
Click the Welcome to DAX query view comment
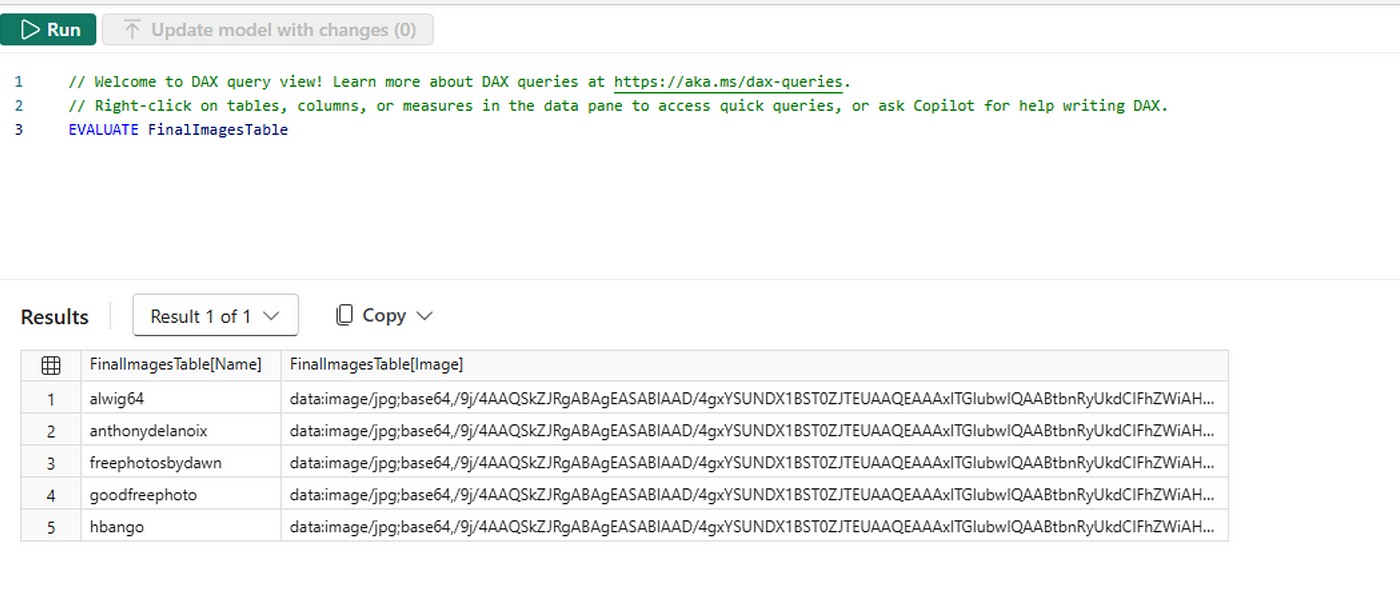pos(460,82)
